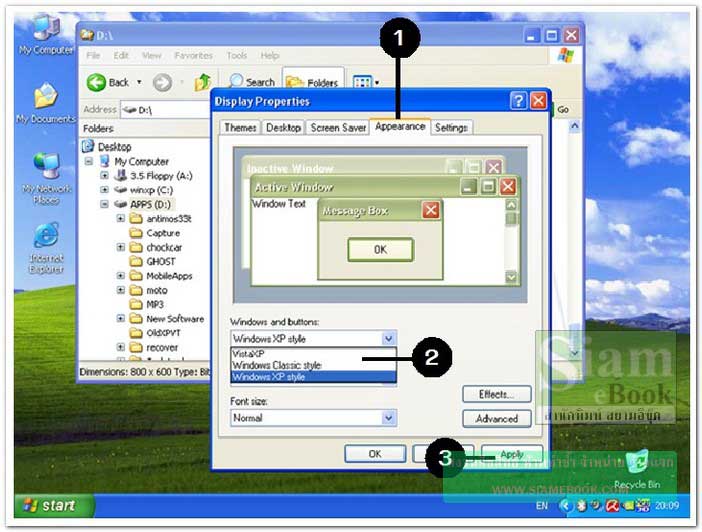This screenshot has width=702, height=532.
Task: Choose VistaXP from style list
Action: 313,353
